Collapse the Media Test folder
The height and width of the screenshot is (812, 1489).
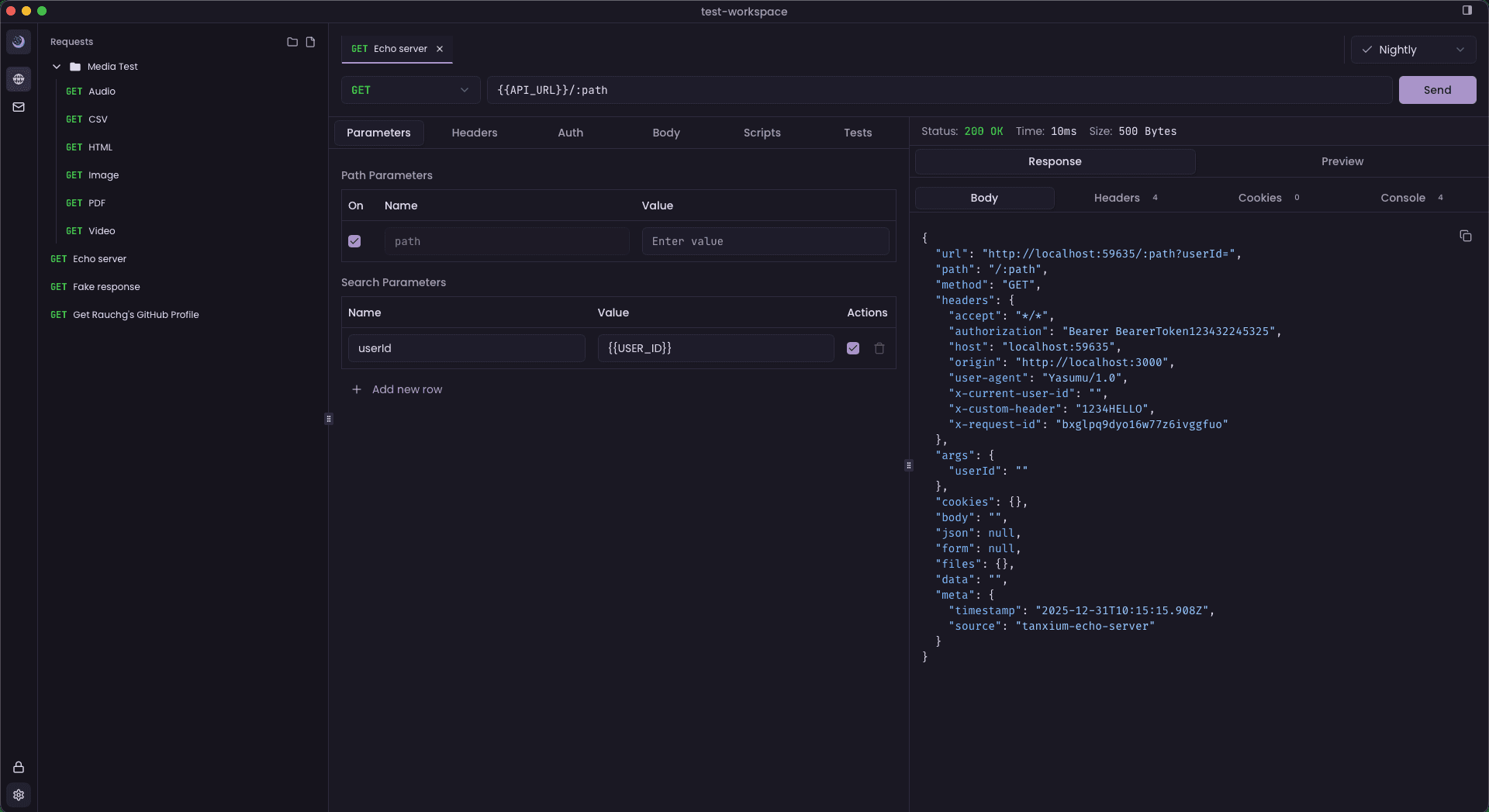[x=57, y=67]
